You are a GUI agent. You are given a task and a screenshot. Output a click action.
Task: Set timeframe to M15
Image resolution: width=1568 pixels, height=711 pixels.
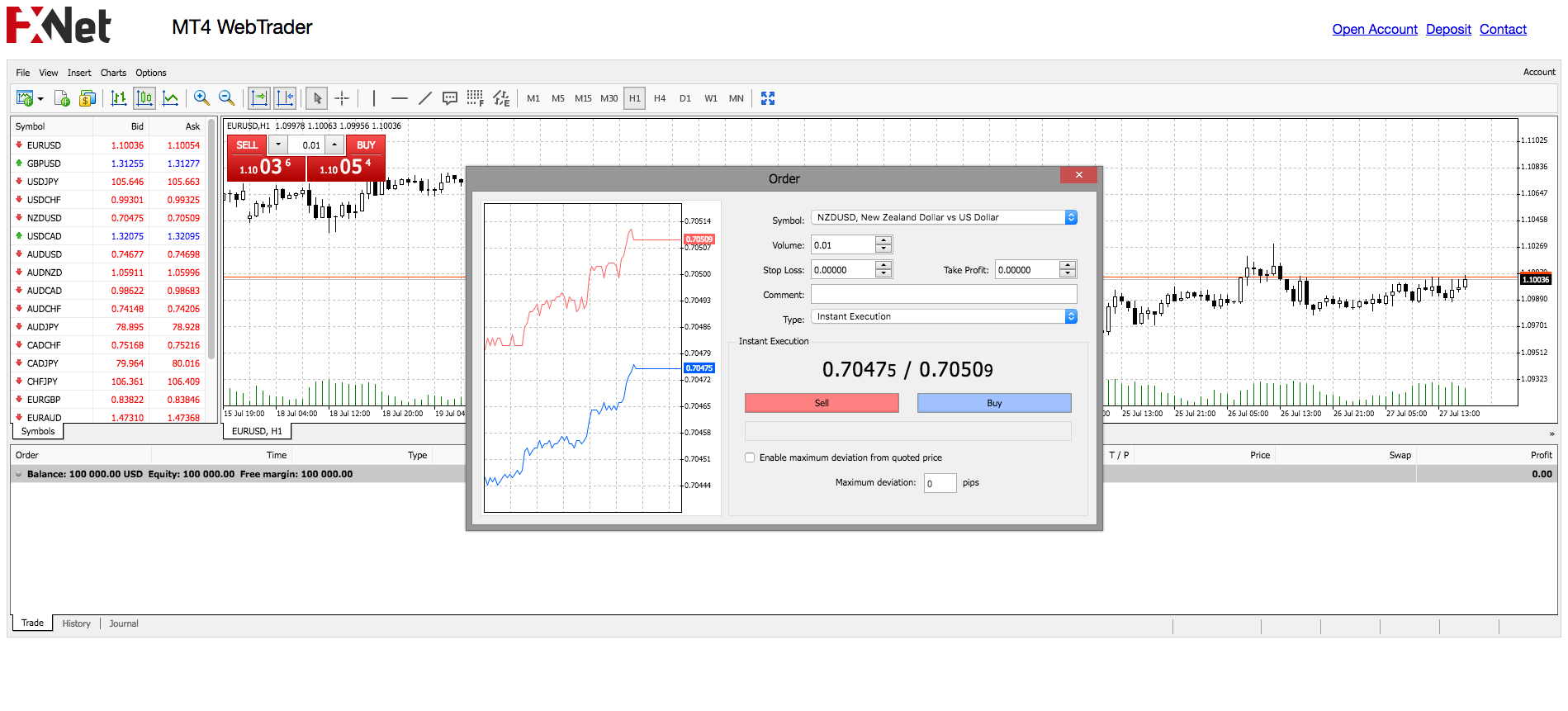tap(584, 98)
